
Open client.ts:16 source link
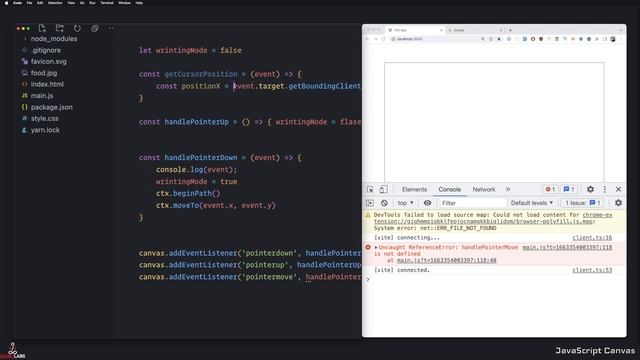coord(592,238)
